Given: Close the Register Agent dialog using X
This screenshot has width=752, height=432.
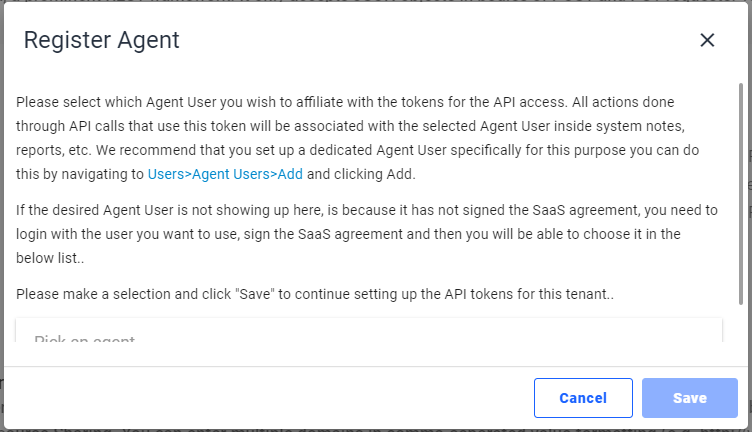Looking at the screenshot, I should click(707, 40).
